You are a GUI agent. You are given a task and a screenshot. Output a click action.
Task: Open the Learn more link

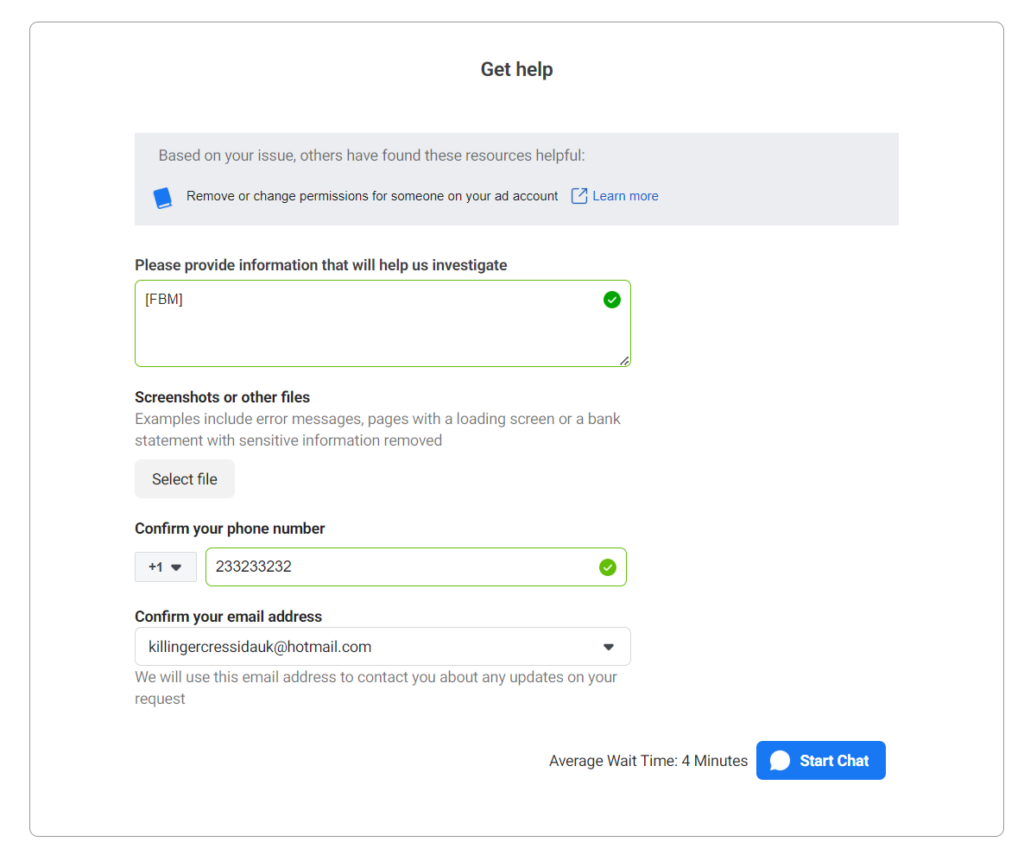[625, 196]
